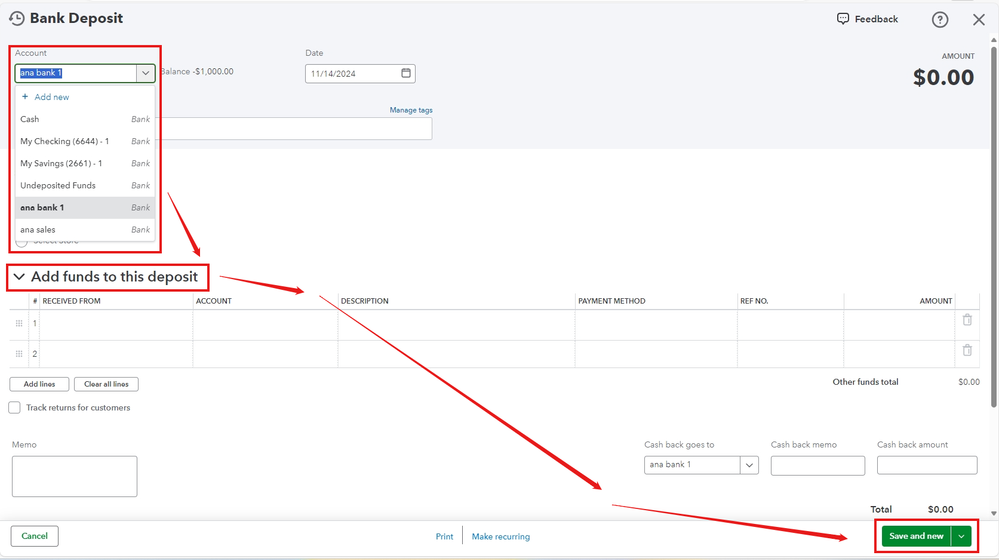Click Amount cell in row 1
999x560 pixels.
point(899,325)
